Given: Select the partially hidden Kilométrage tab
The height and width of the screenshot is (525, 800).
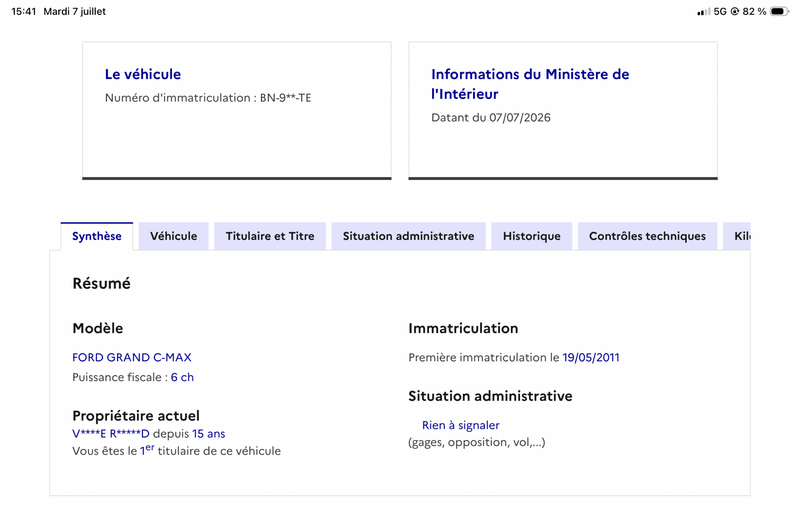Looking at the screenshot, I should (x=737, y=236).
